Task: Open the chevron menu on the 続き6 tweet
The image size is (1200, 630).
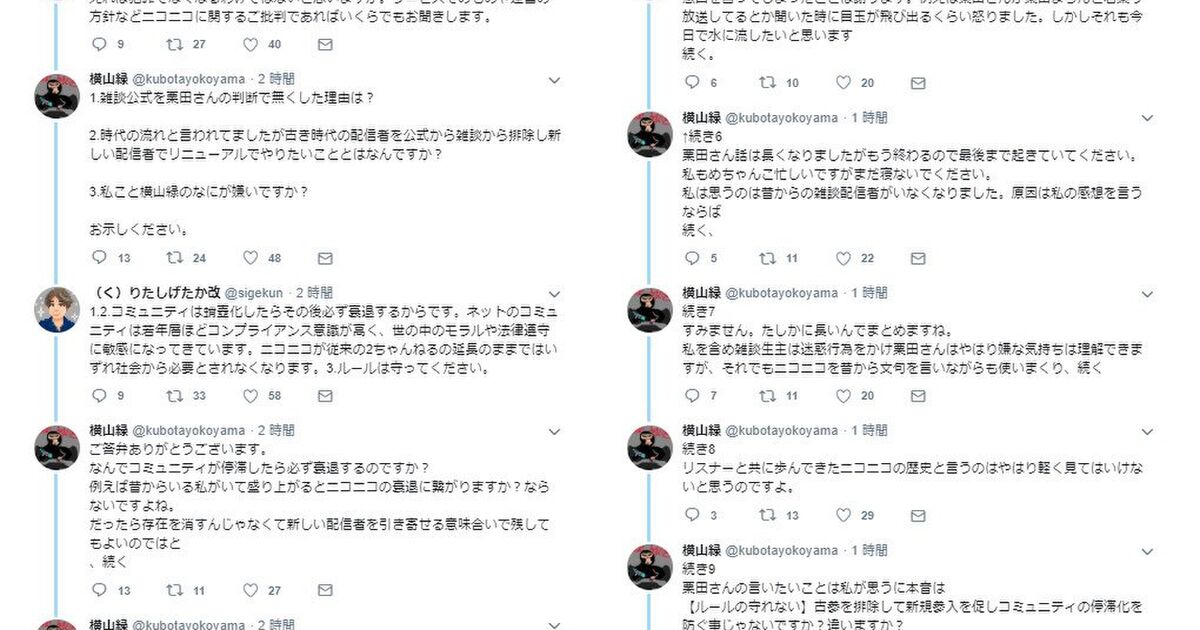Action: pos(1149,118)
